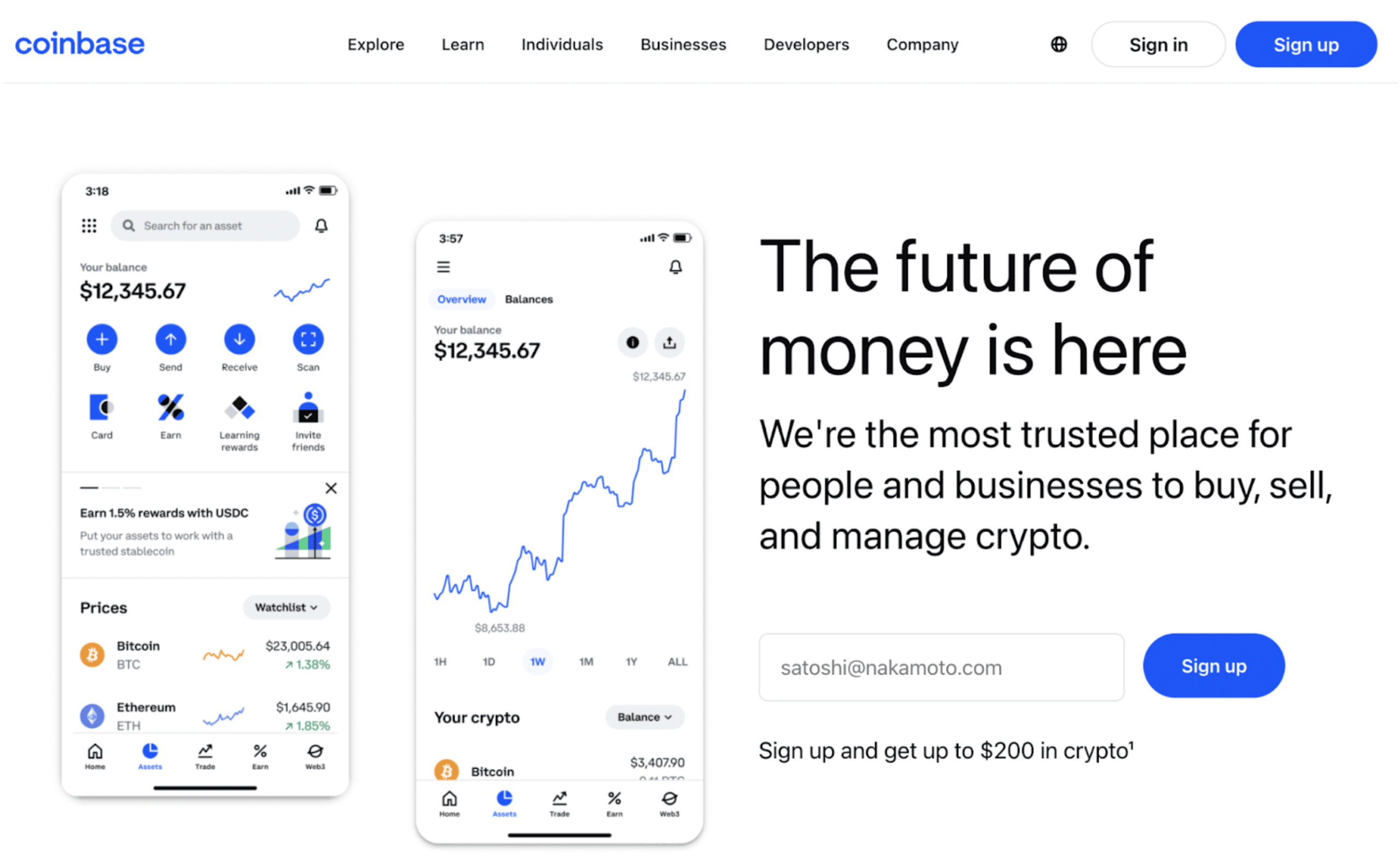1400x866 pixels.
Task: Click the globe language selector icon
Action: pos(1059,44)
